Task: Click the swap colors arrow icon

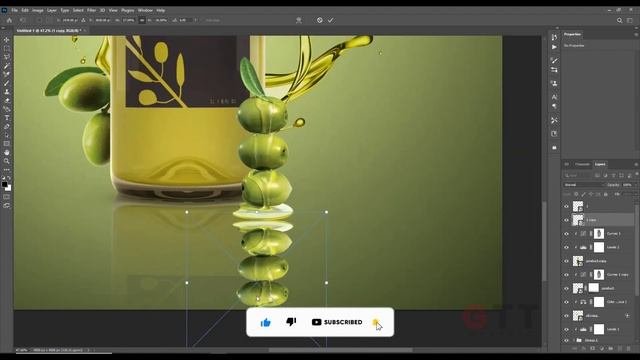Action: [x=9, y=178]
